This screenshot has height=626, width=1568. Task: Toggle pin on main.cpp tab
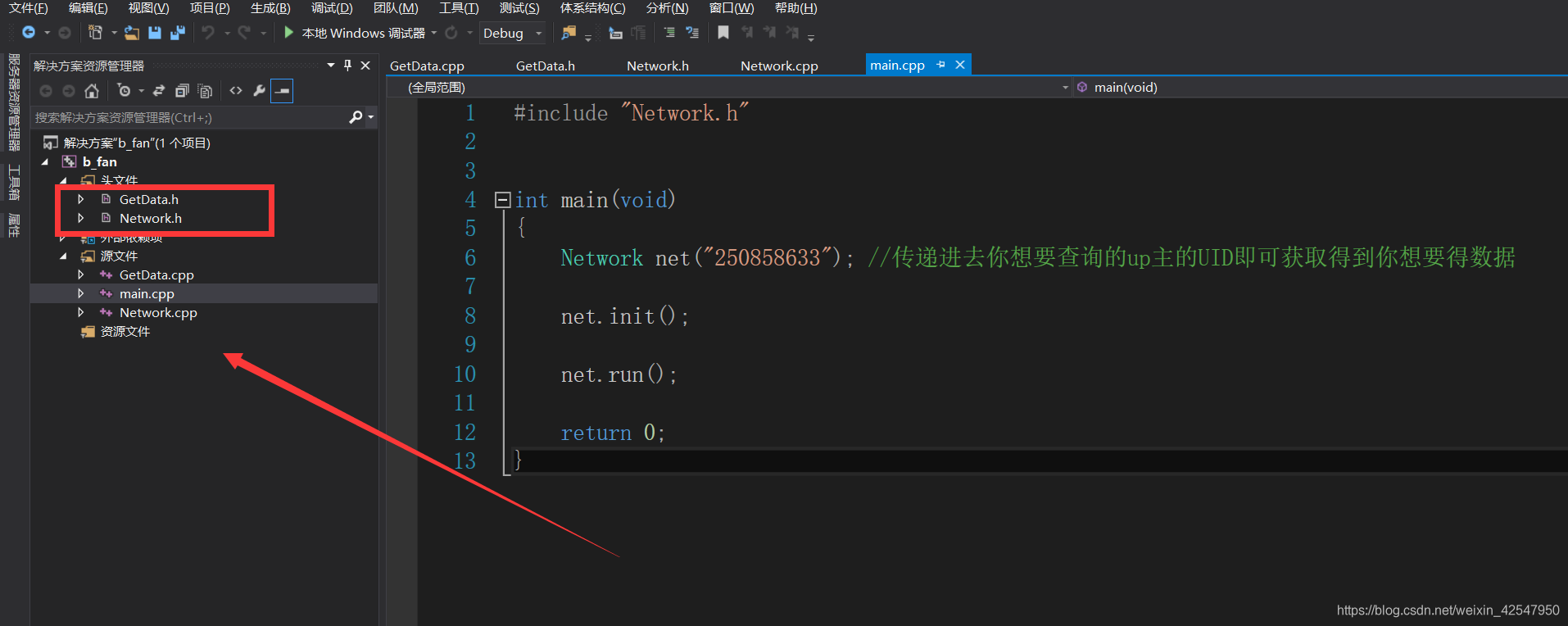tap(940, 65)
